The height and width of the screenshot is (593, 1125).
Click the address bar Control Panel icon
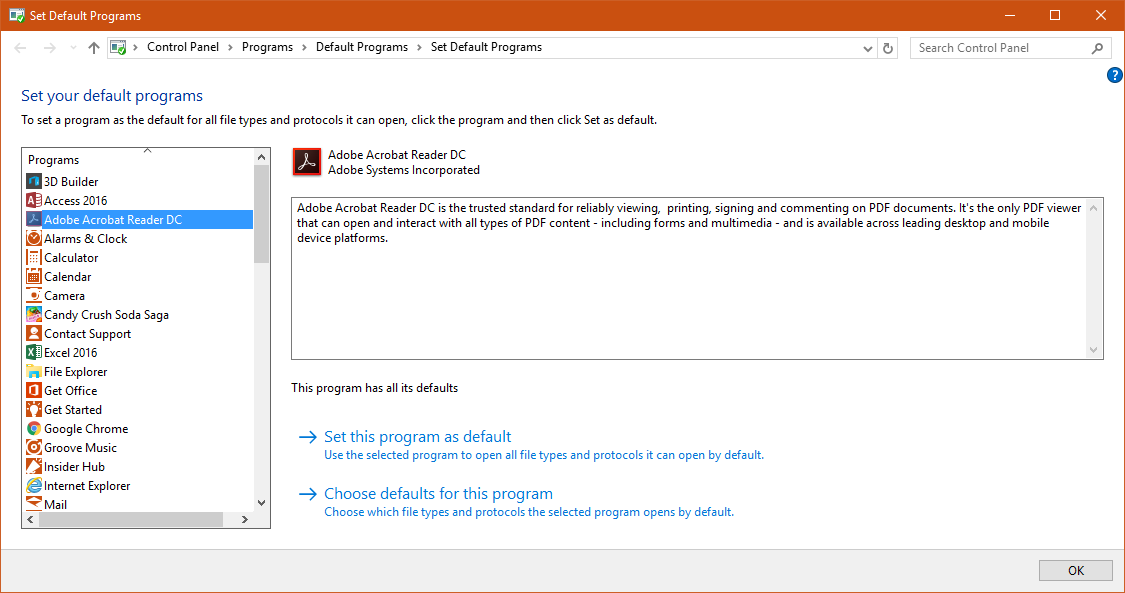pyautogui.click(x=118, y=47)
